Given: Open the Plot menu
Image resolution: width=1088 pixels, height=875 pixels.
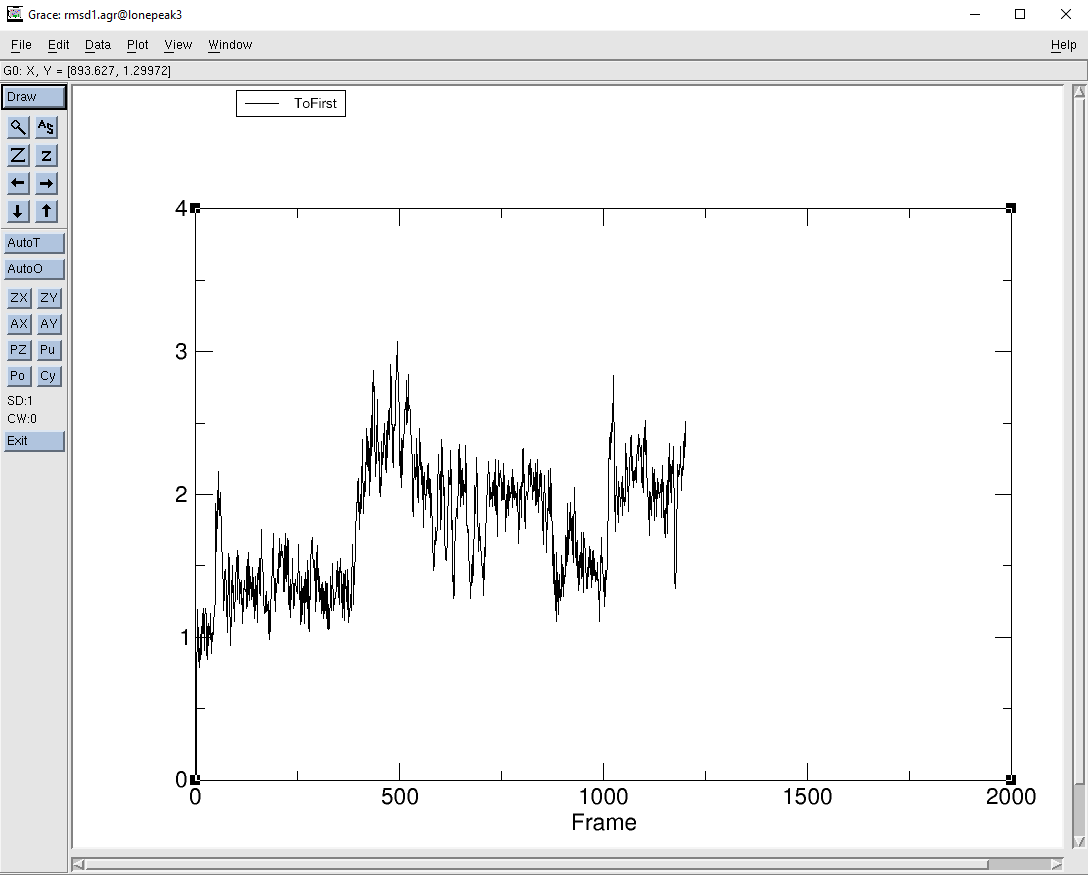Looking at the screenshot, I should (x=136, y=44).
